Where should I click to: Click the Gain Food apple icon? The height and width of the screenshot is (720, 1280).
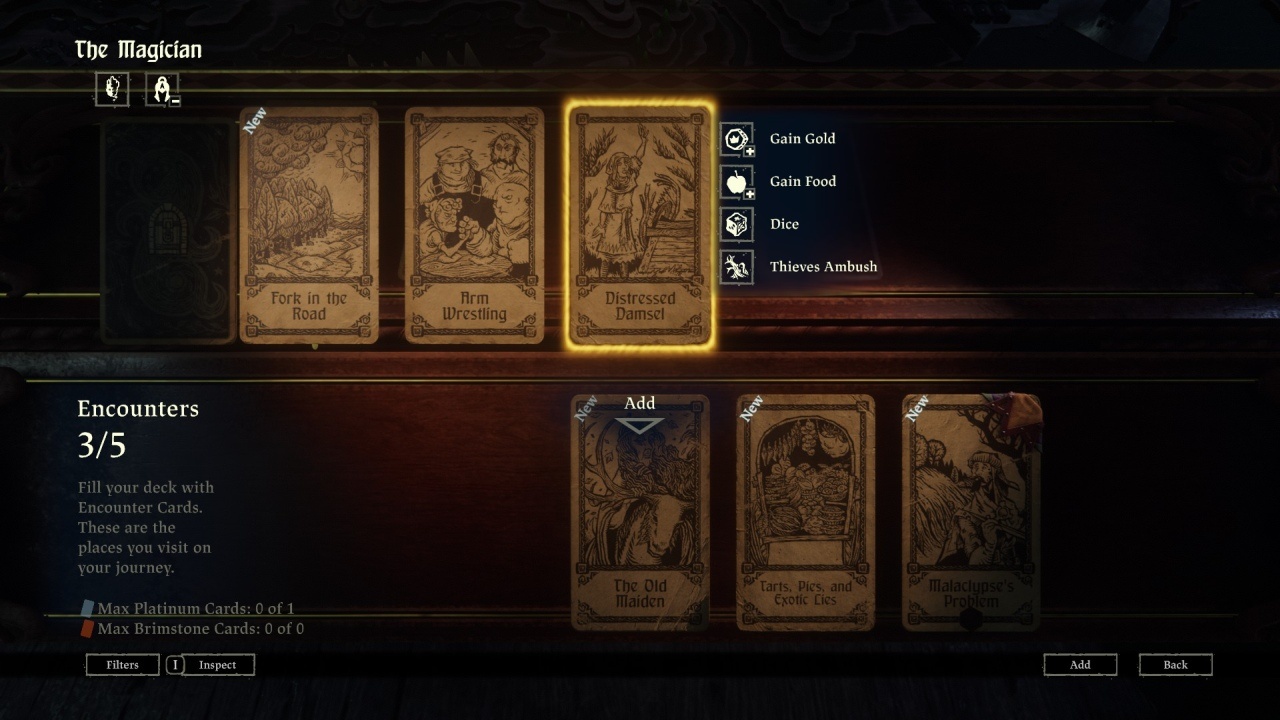coord(737,182)
